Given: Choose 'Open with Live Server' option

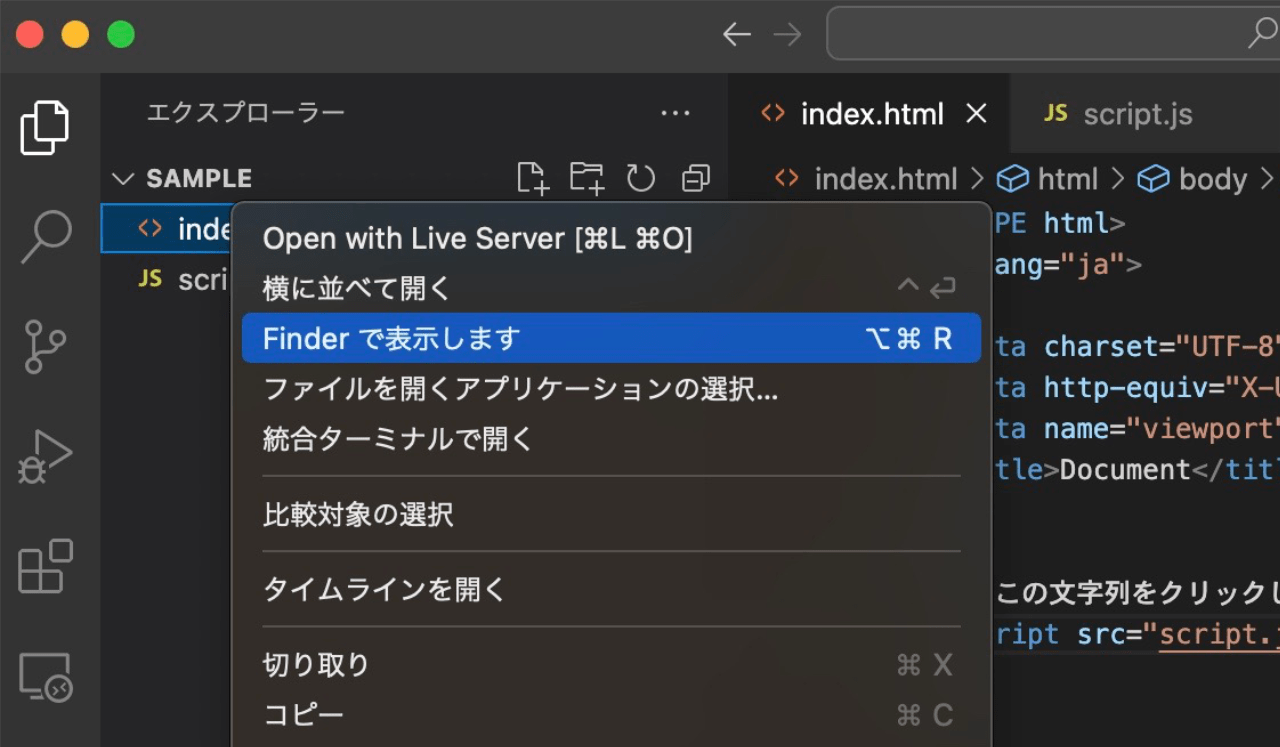Looking at the screenshot, I should pos(477,238).
